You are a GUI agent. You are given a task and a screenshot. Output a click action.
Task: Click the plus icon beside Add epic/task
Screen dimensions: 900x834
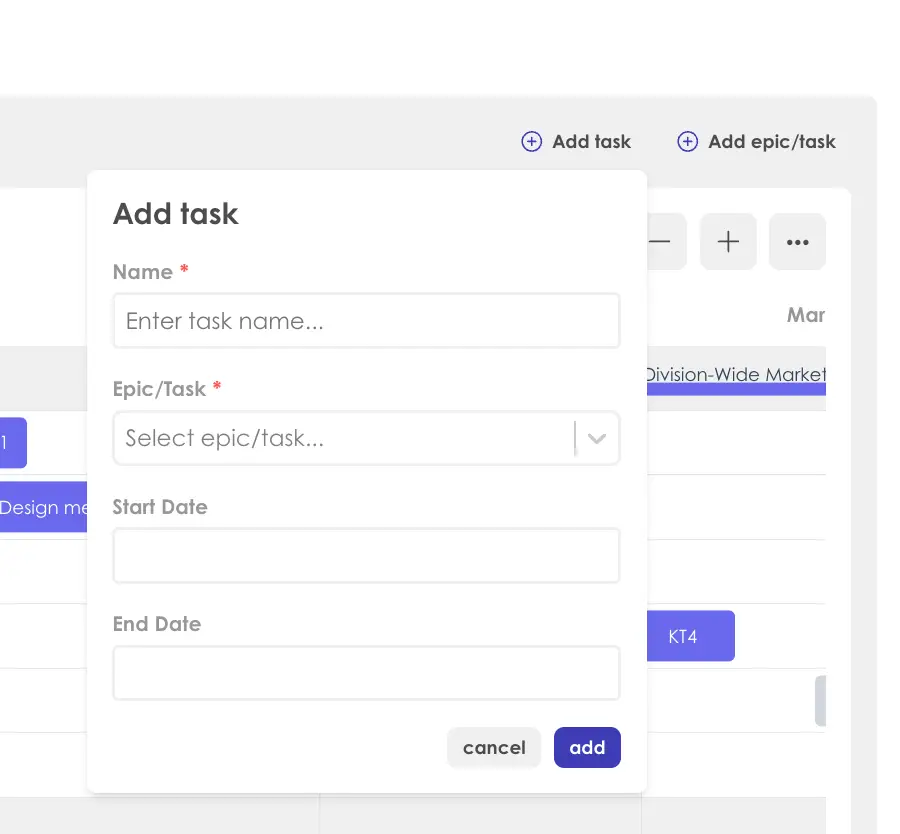pyautogui.click(x=687, y=141)
